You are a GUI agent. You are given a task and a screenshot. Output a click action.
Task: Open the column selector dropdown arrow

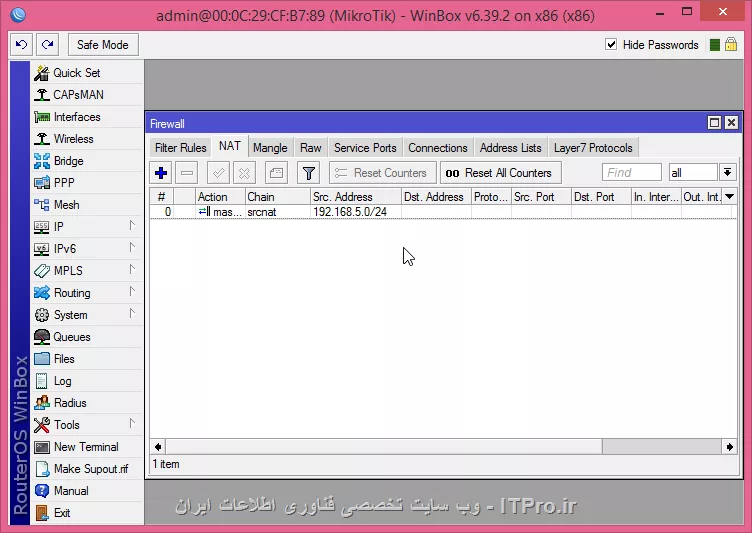(729, 197)
